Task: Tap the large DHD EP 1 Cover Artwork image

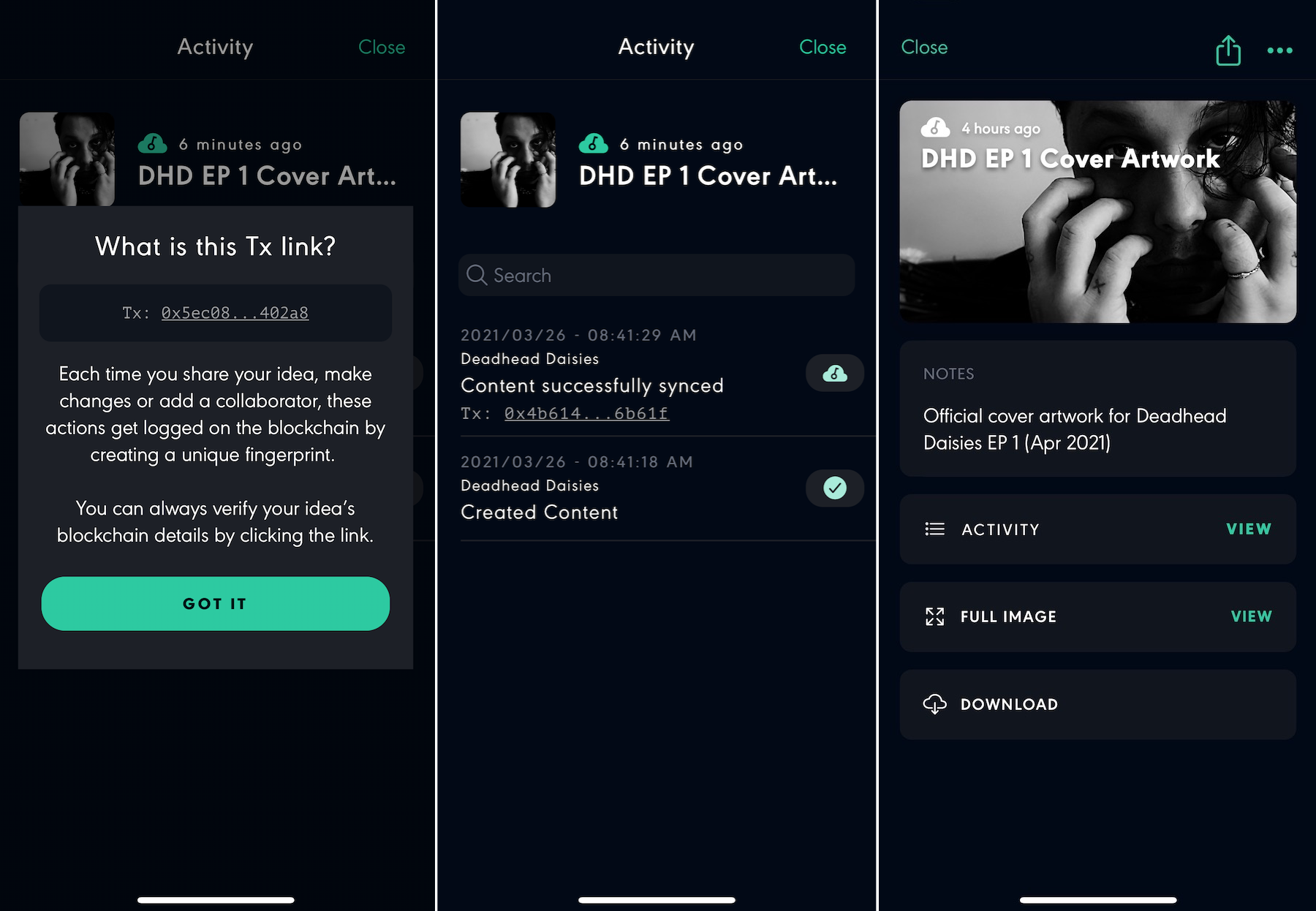Action: tap(1097, 212)
